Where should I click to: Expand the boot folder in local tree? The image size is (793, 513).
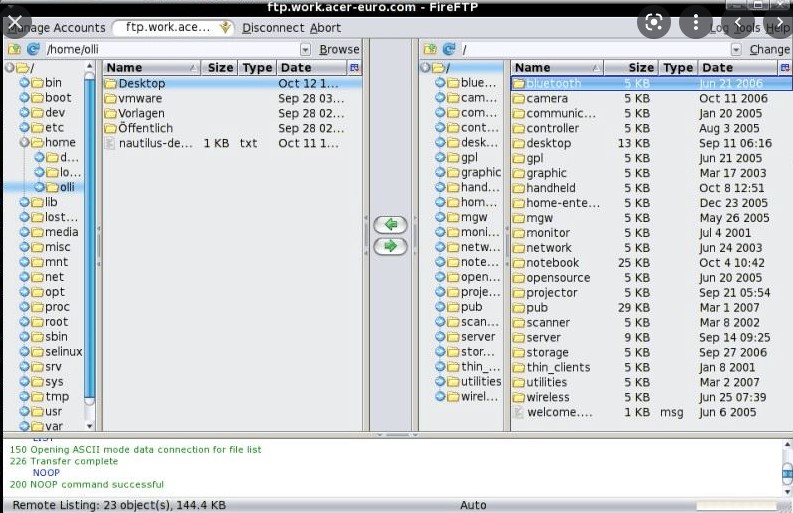pos(24,98)
